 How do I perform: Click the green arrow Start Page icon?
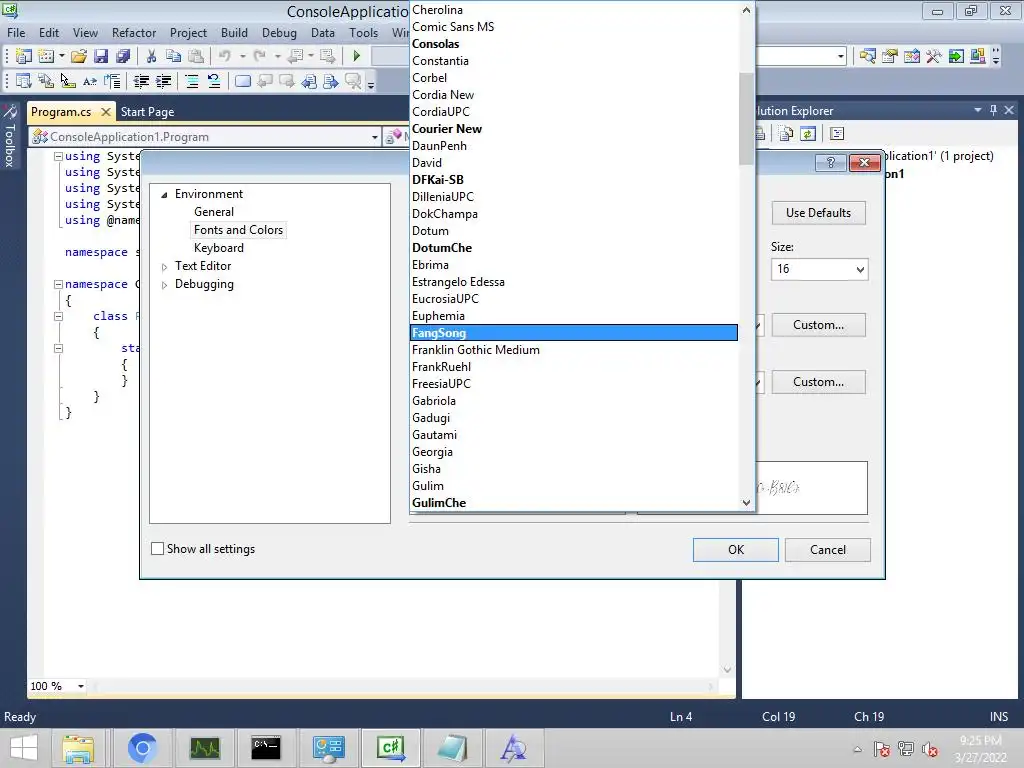coord(956,56)
